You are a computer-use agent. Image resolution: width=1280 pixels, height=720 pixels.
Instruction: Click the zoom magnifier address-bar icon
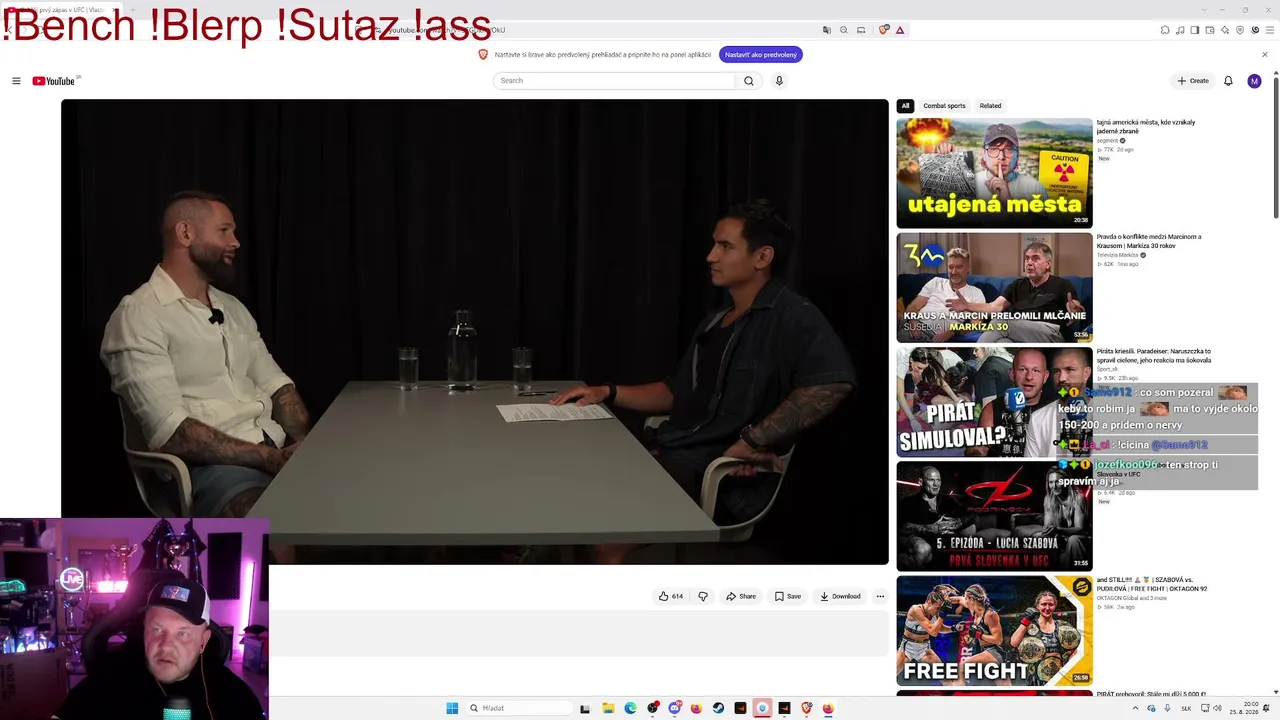(844, 30)
